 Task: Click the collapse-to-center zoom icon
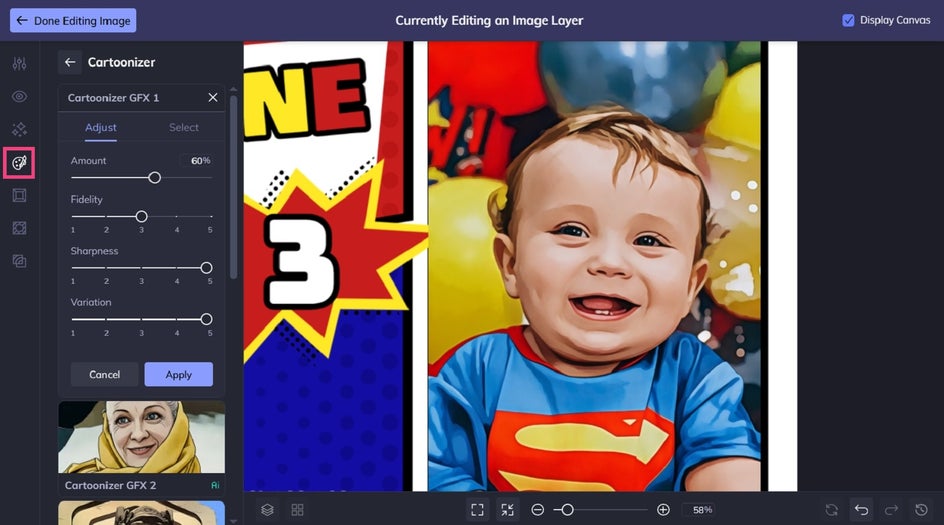(x=508, y=510)
